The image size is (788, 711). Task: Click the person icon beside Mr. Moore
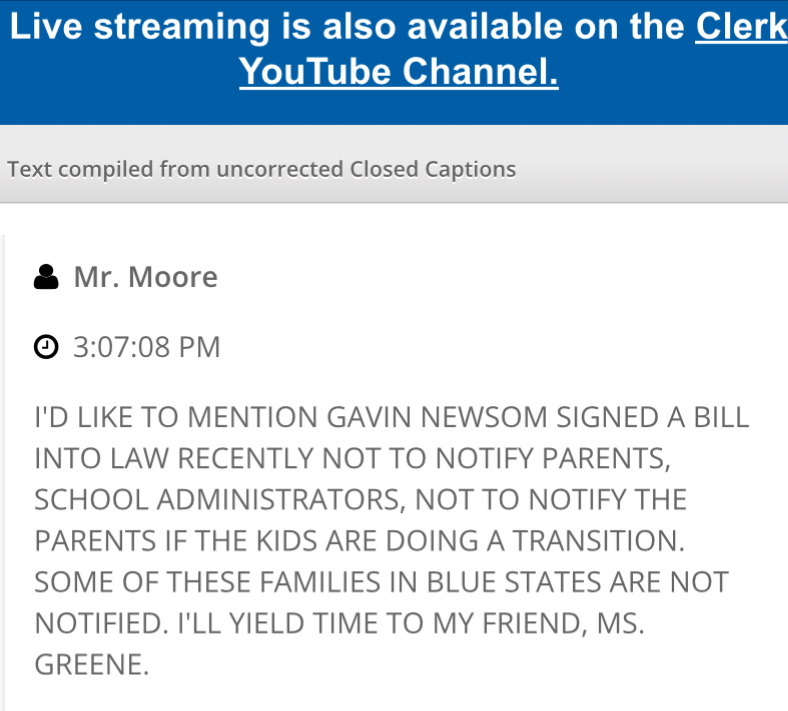[x=46, y=277]
